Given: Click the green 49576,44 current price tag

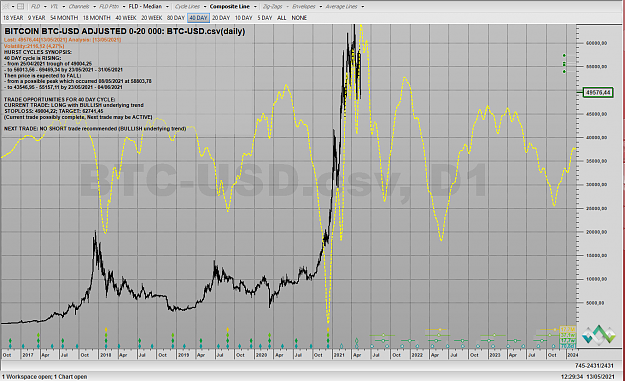Looking at the screenshot, I should pyautogui.click(x=598, y=92).
